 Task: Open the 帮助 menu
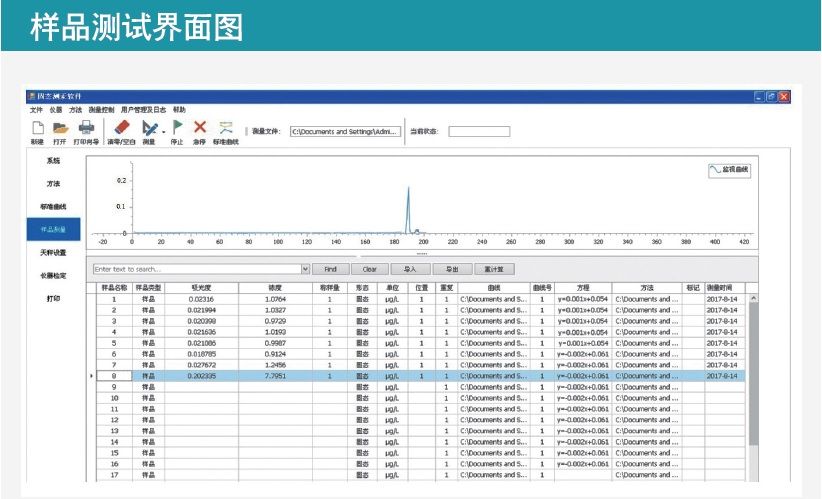pos(179,110)
